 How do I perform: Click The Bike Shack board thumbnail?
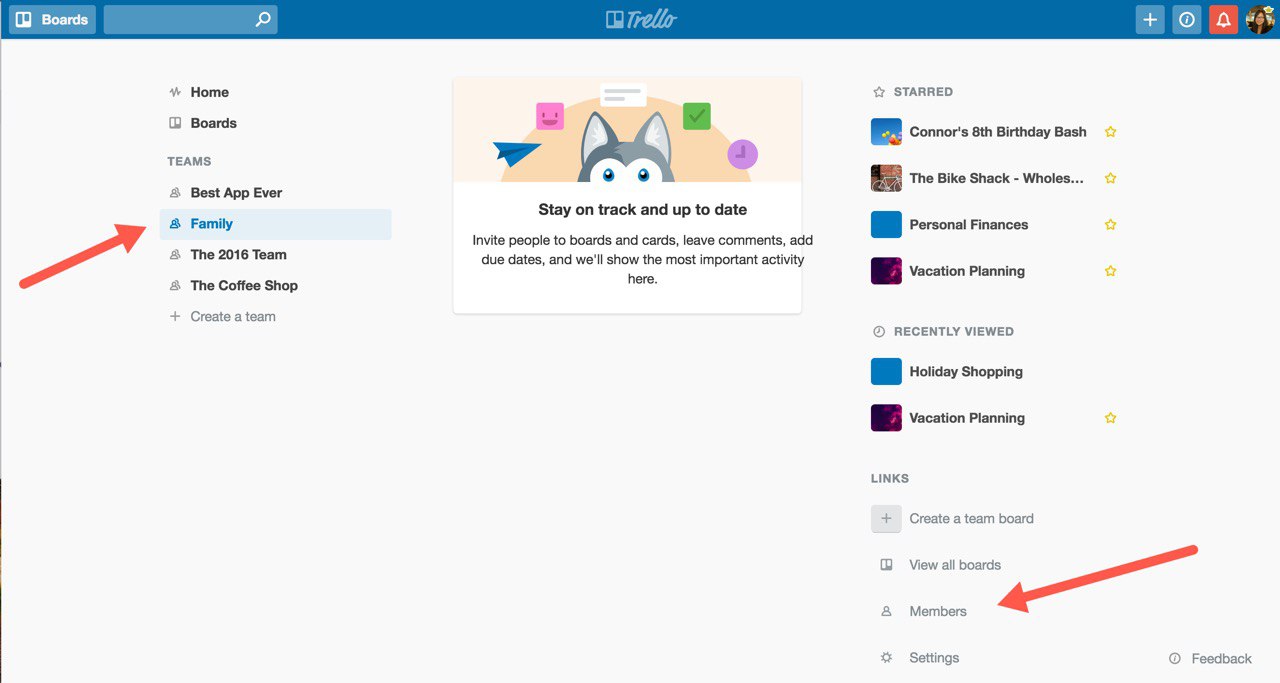(x=886, y=178)
